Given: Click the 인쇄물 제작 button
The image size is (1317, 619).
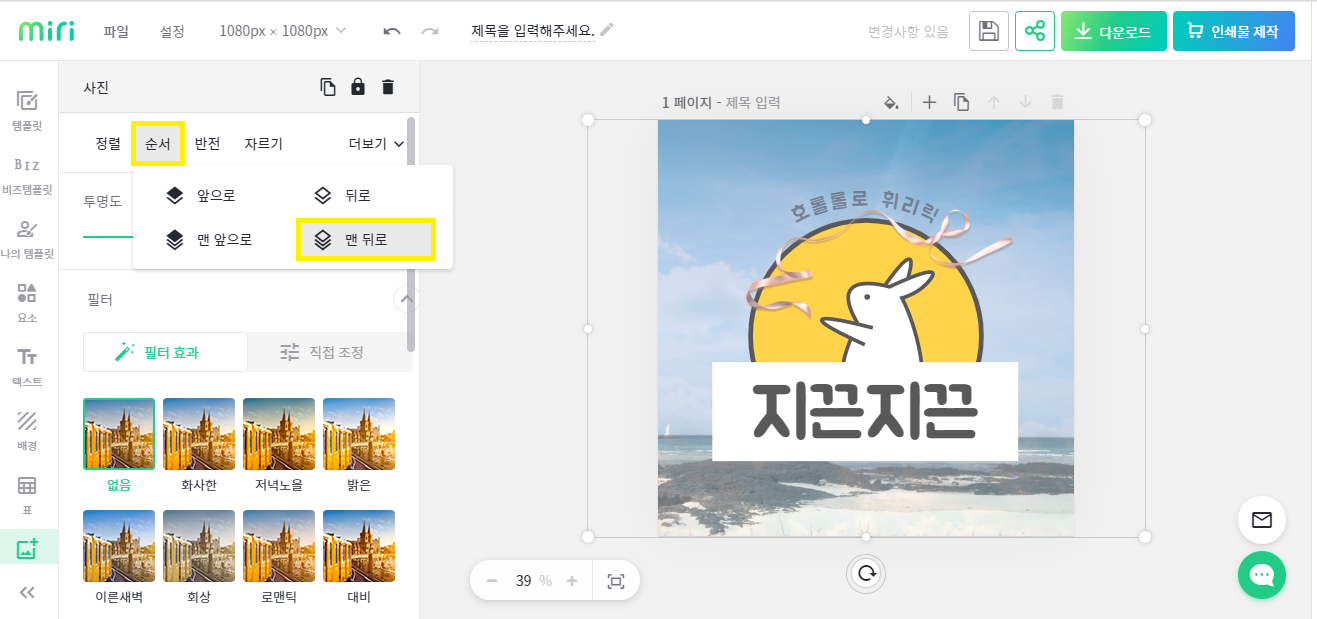Looking at the screenshot, I should (1234, 31).
